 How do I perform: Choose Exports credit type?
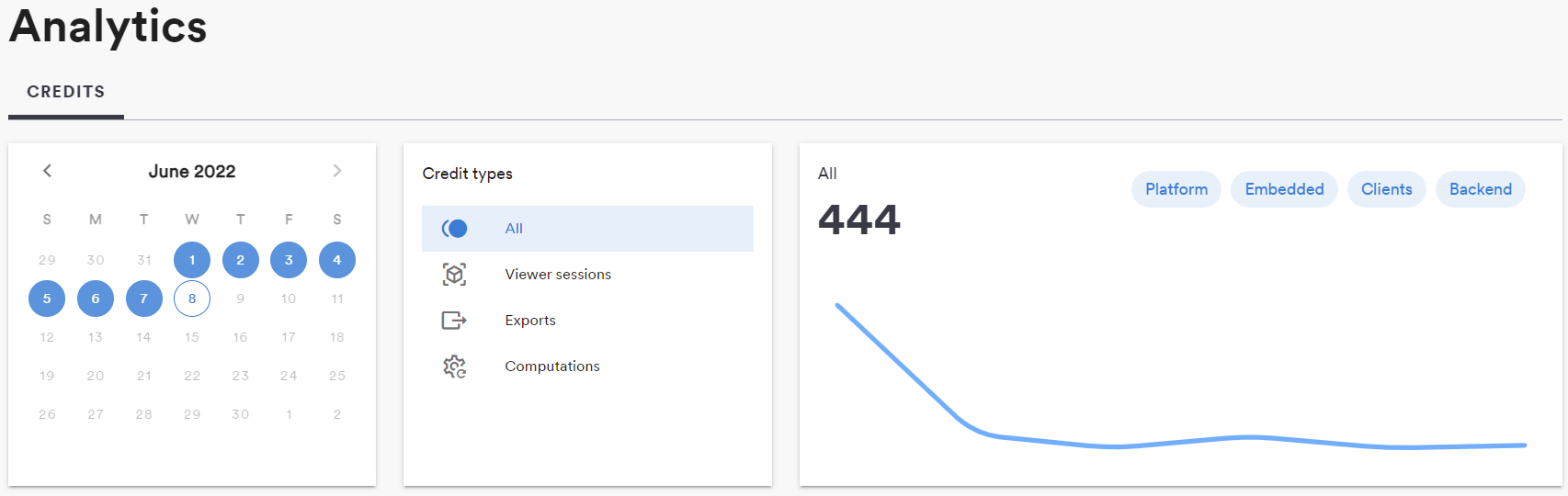tap(530, 321)
